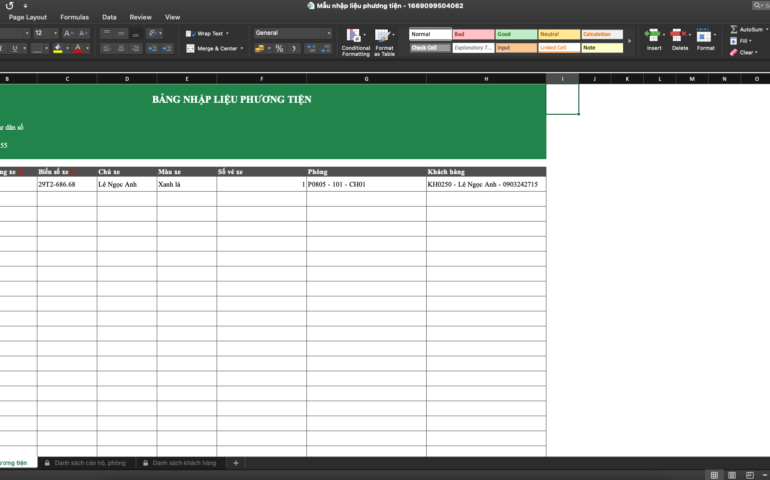
Task: Click the Insert cells icon
Action: coord(654,36)
